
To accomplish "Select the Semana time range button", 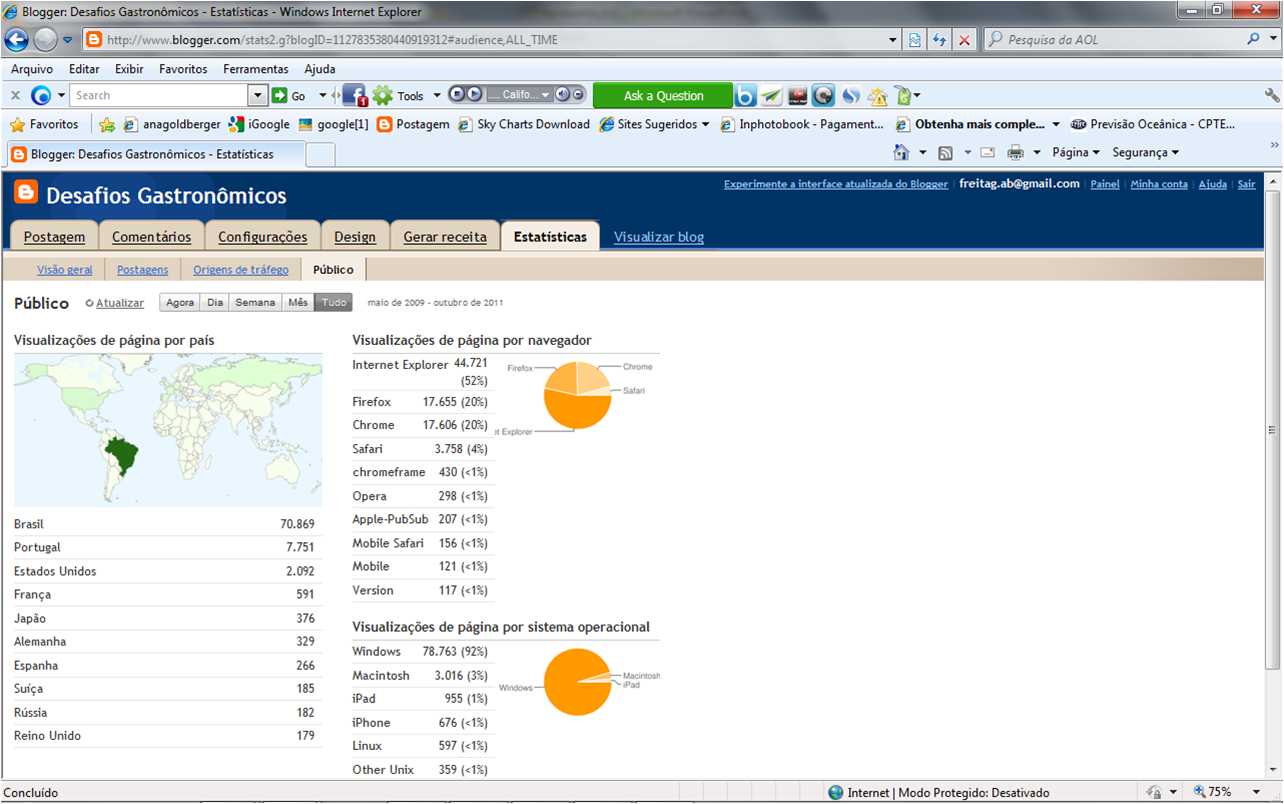I will (x=255, y=303).
